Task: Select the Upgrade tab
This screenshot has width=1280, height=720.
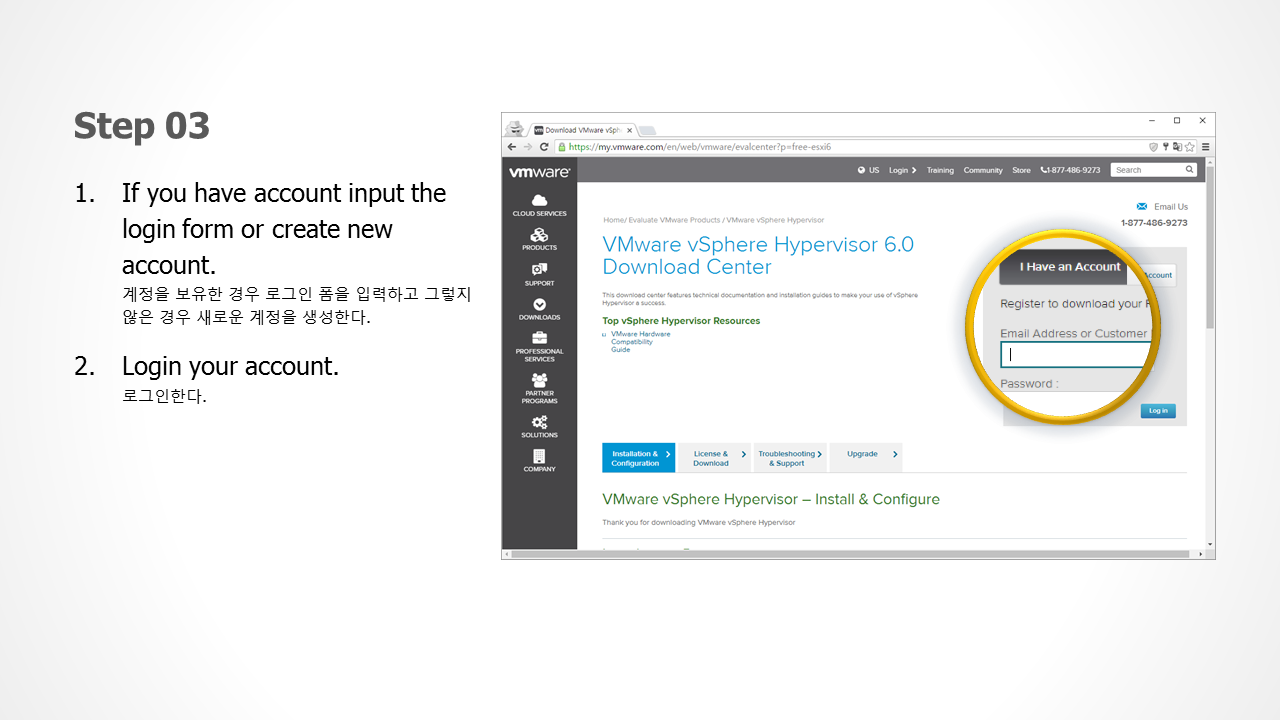Action: [x=866, y=458]
